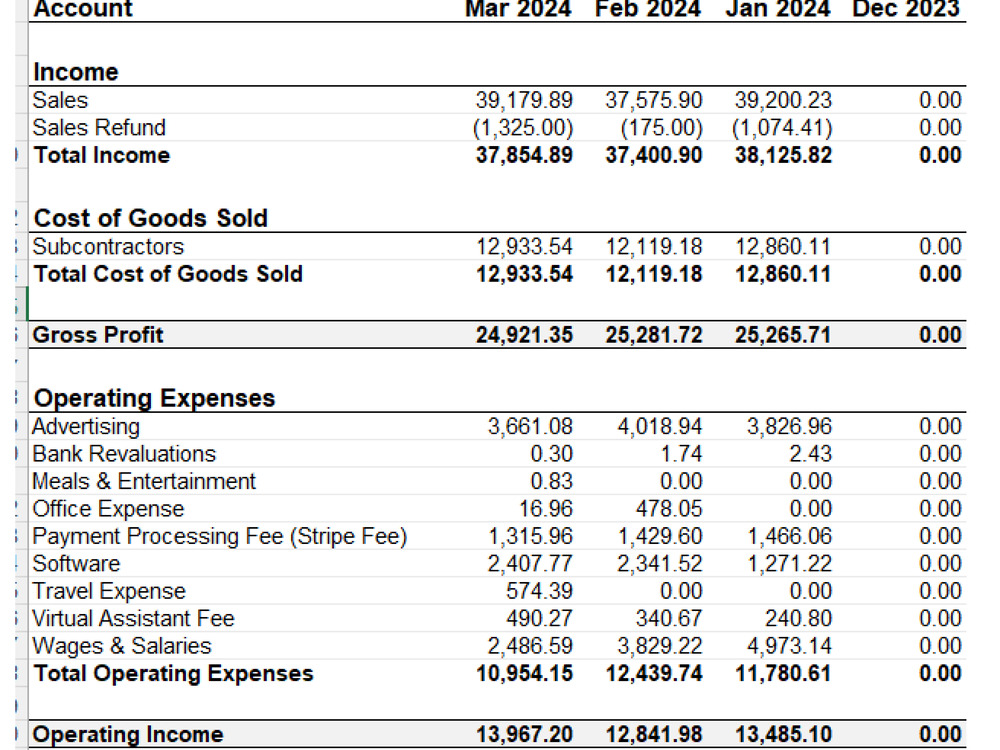Click Travel Expense value 574.39
1000x750 pixels.
click(540, 591)
